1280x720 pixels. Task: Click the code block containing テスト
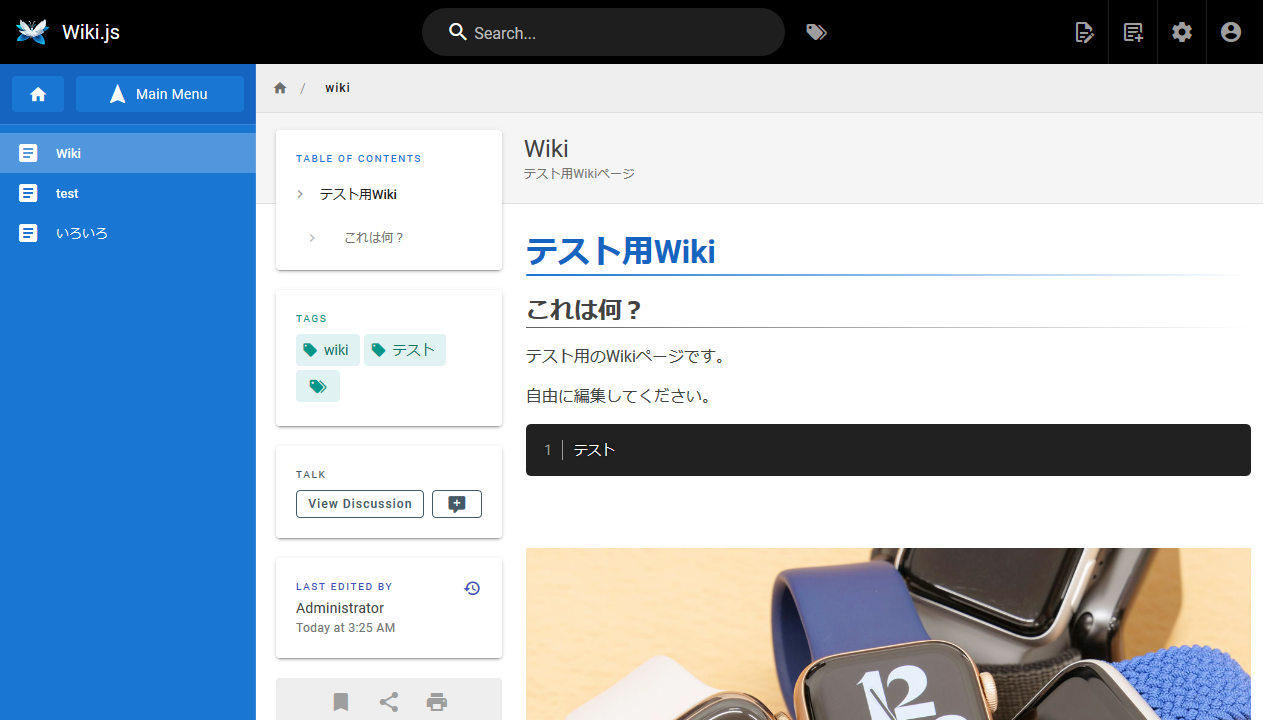[888, 450]
